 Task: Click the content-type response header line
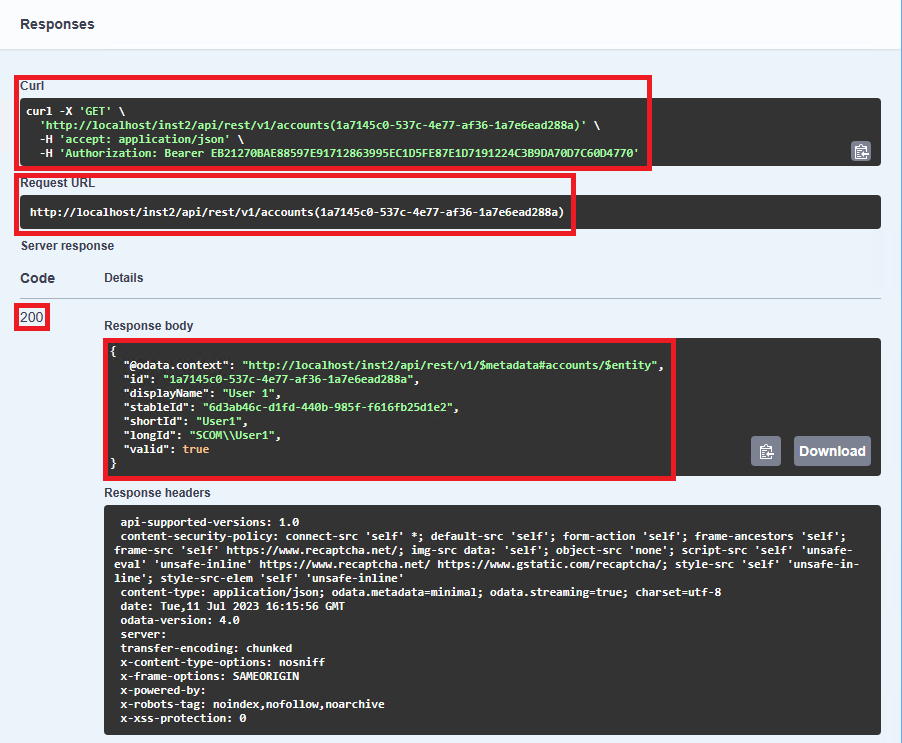click(420, 592)
